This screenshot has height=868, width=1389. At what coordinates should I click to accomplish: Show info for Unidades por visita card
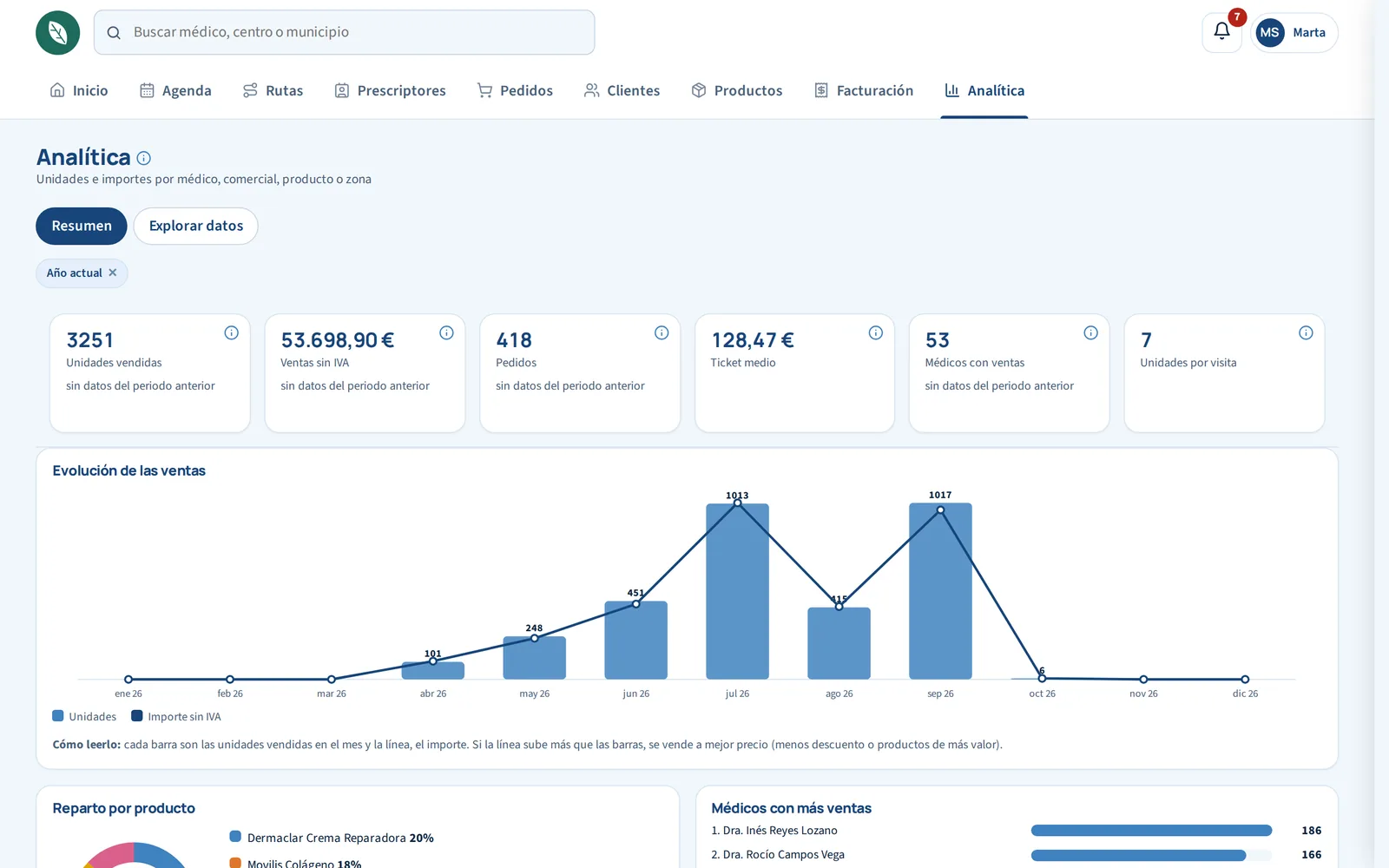(x=1306, y=332)
